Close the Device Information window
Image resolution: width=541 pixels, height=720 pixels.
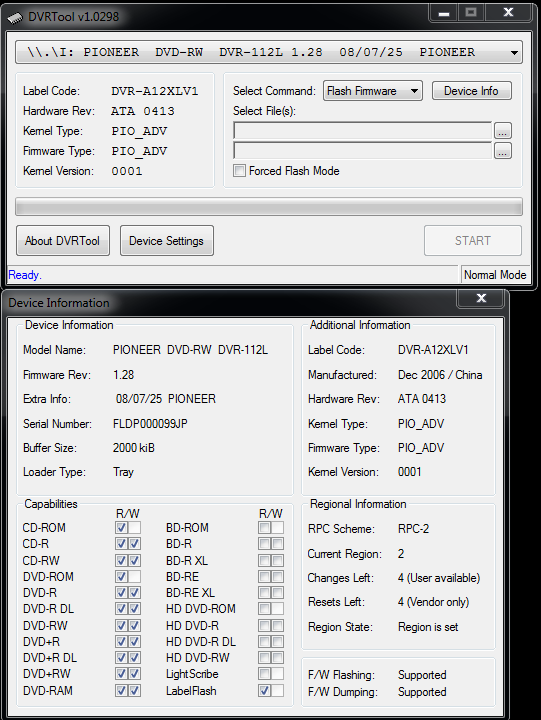(x=481, y=298)
